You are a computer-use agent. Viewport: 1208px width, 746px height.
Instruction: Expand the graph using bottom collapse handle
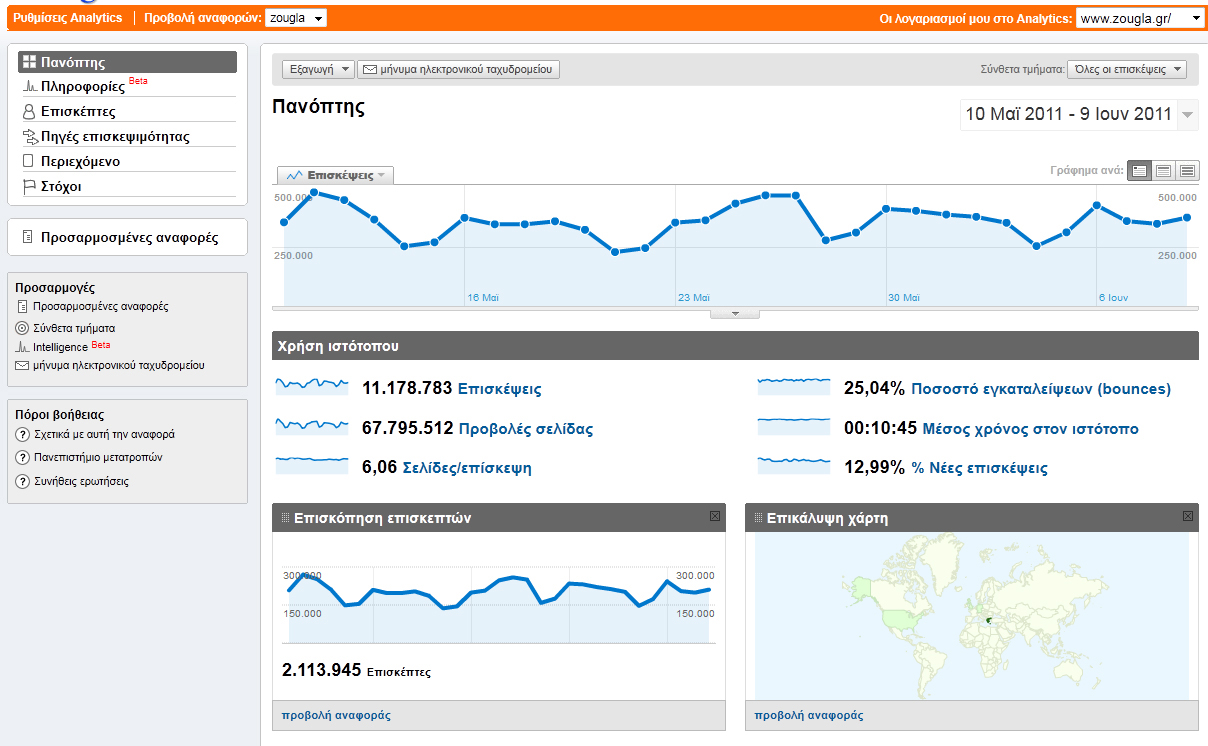(x=735, y=314)
